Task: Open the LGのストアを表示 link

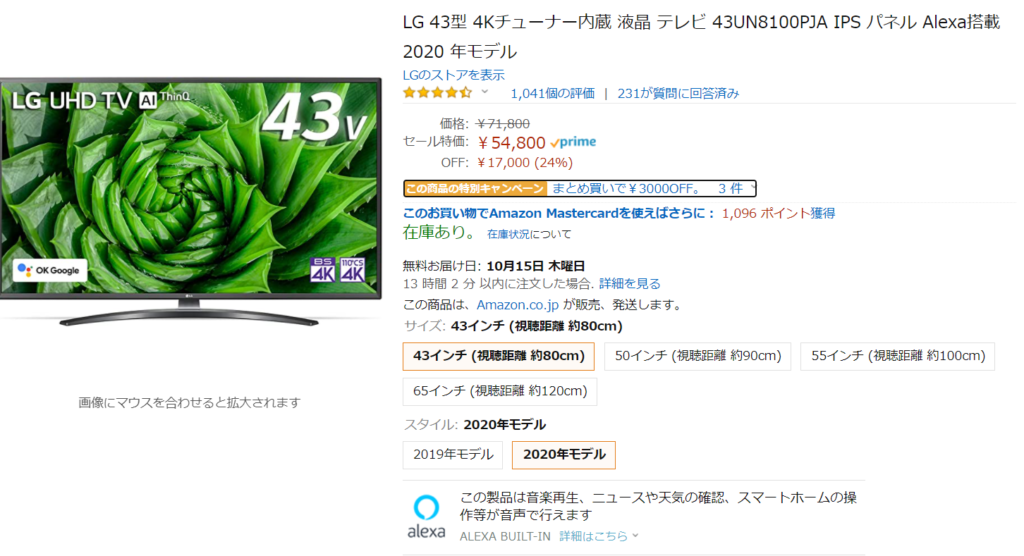Action: click(x=454, y=75)
